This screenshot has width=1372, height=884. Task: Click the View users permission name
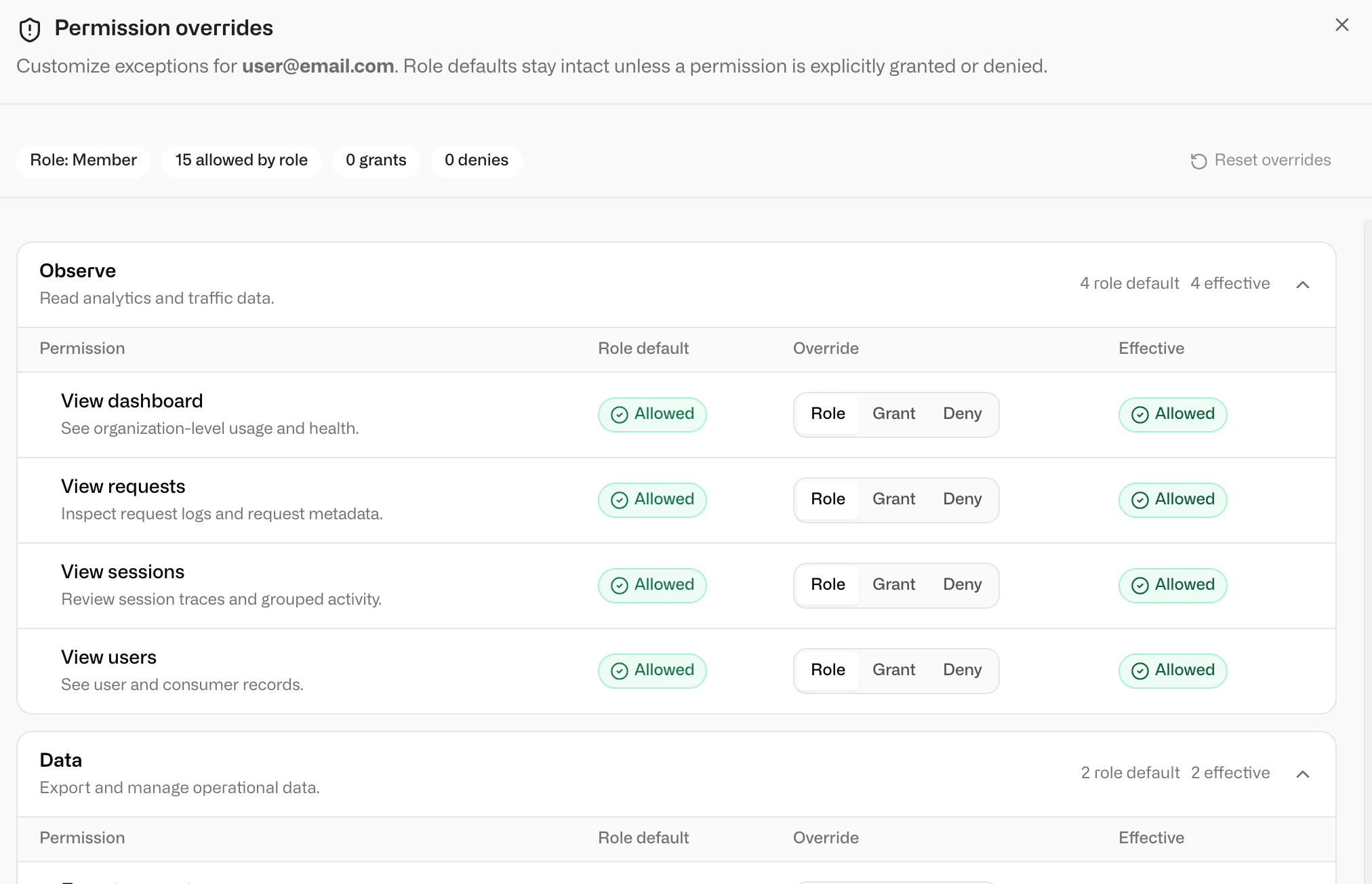coord(108,658)
